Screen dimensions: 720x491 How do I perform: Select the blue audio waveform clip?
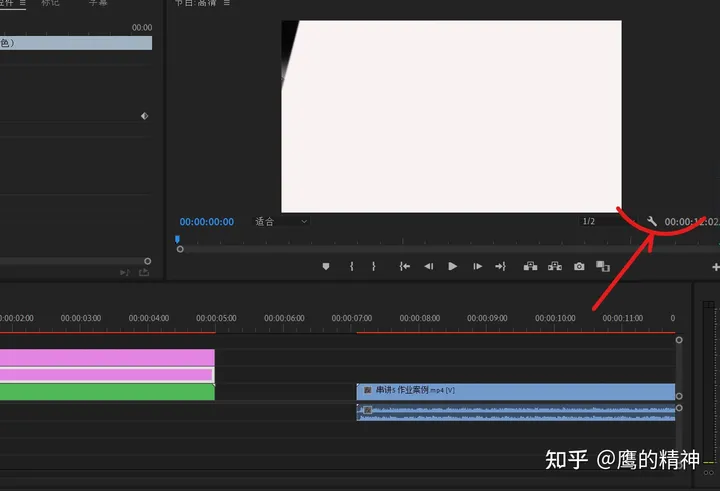tap(516, 412)
